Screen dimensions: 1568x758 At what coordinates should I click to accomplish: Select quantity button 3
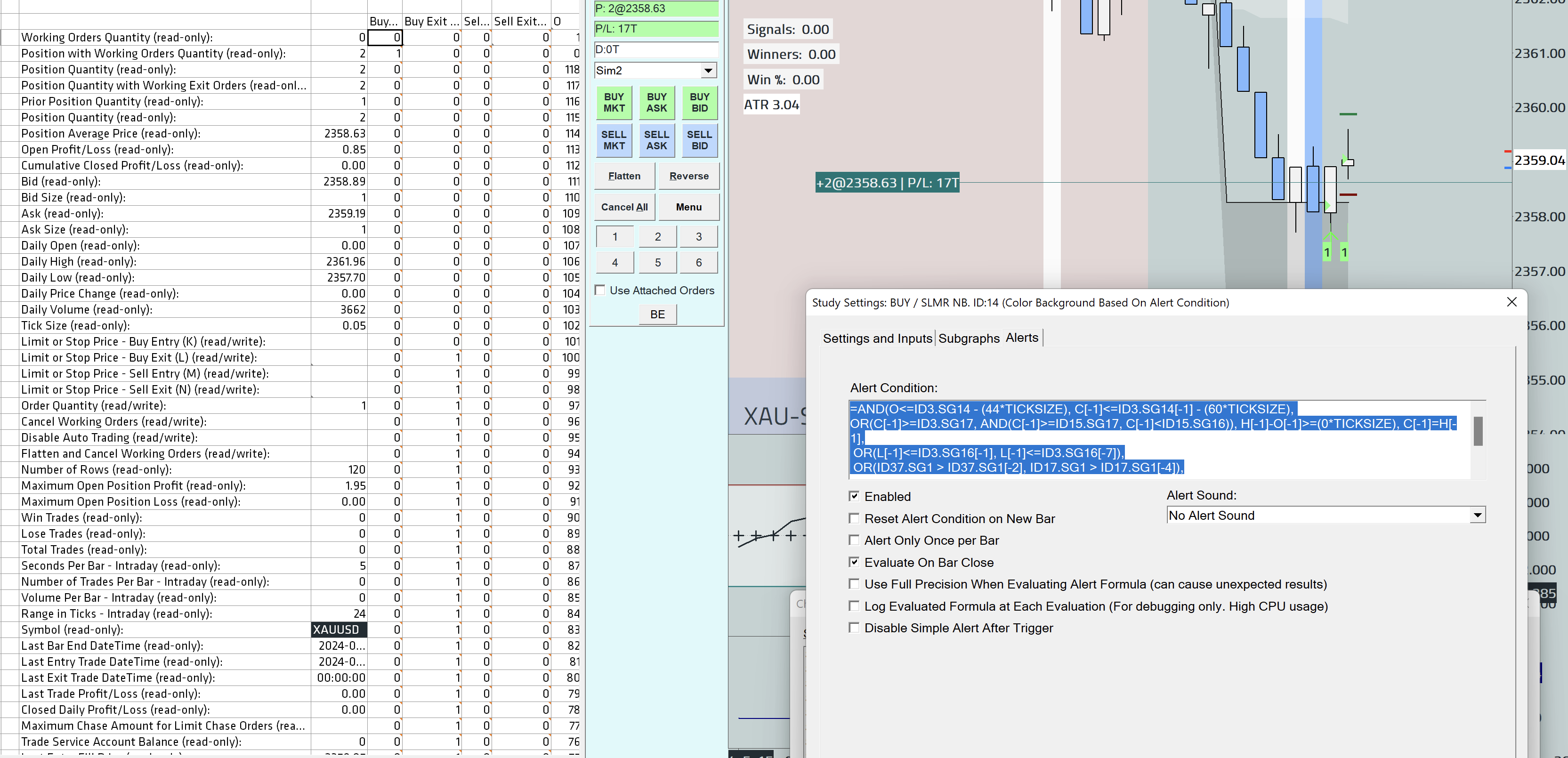698,237
